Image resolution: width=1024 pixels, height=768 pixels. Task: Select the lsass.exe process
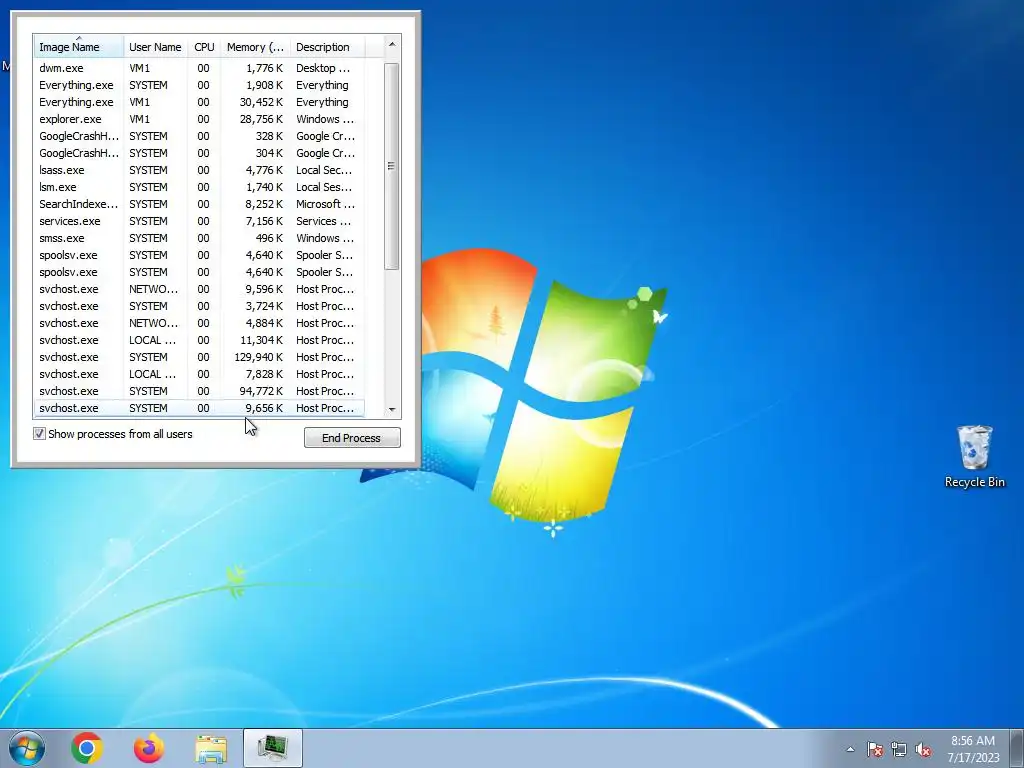click(x=199, y=170)
